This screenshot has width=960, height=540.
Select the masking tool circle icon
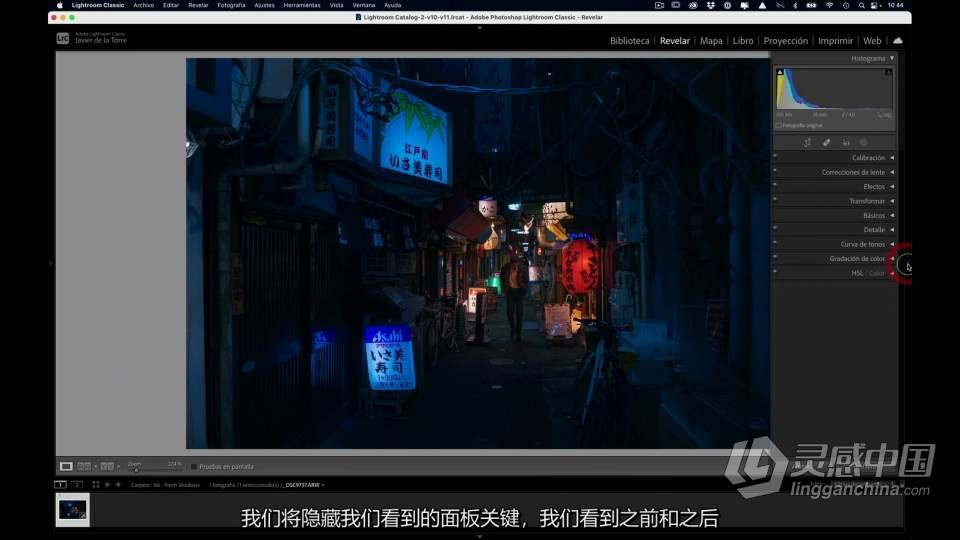click(864, 143)
